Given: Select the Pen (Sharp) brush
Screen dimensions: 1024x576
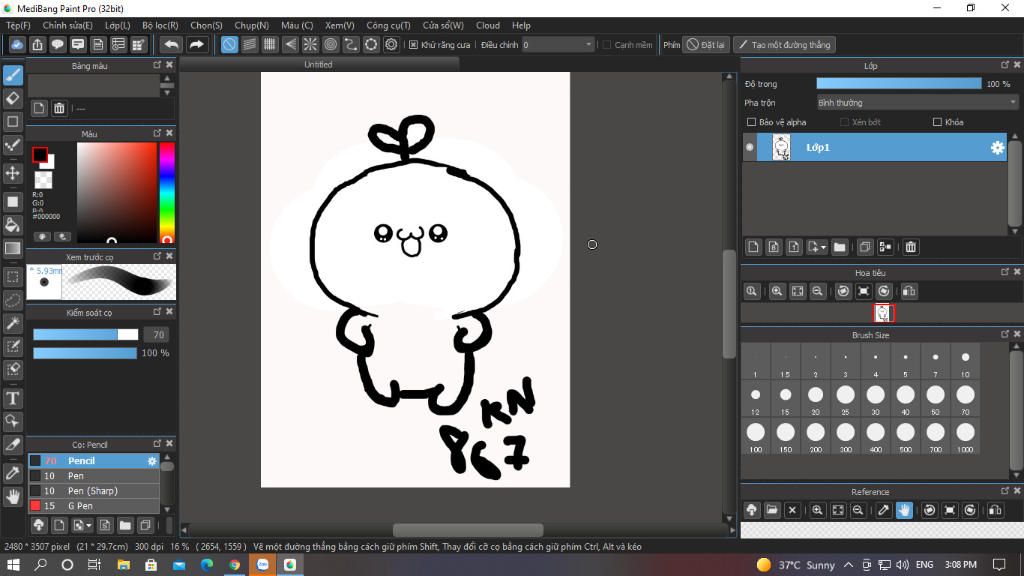Looking at the screenshot, I should (x=94, y=490).
